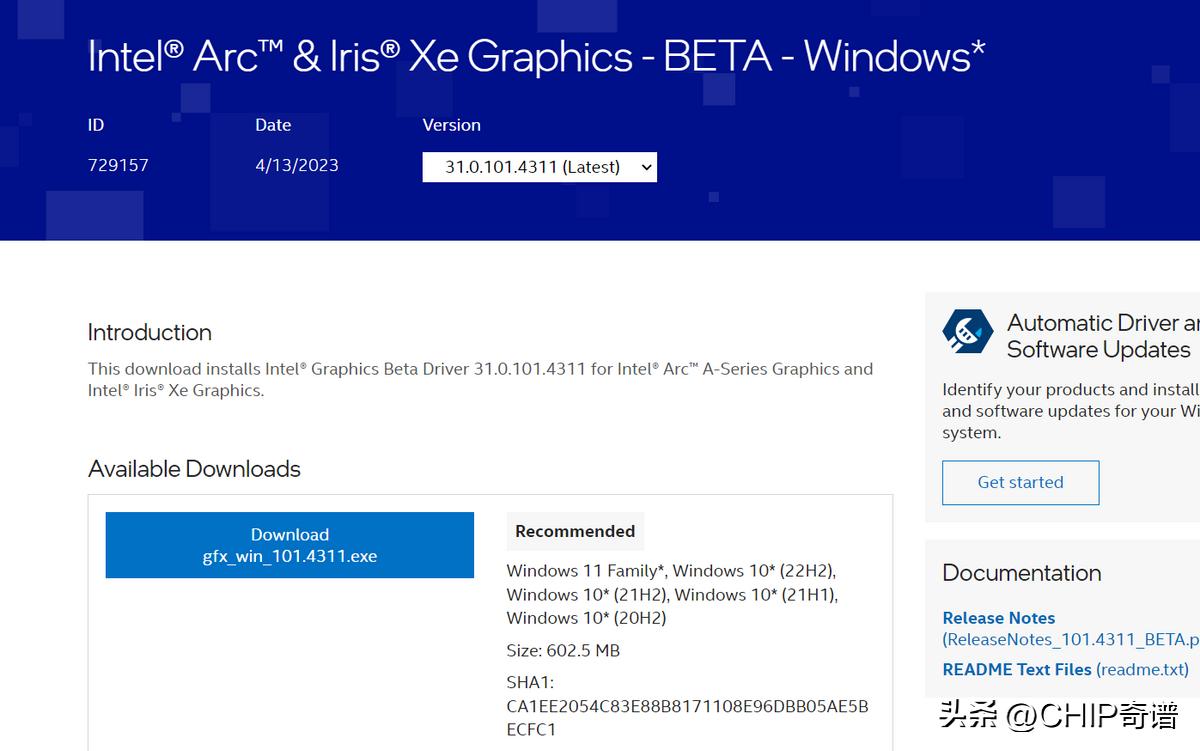Click the SHA1 checksum text
Viewport: 1200px width, 751px height.
(x=687, y=705)
